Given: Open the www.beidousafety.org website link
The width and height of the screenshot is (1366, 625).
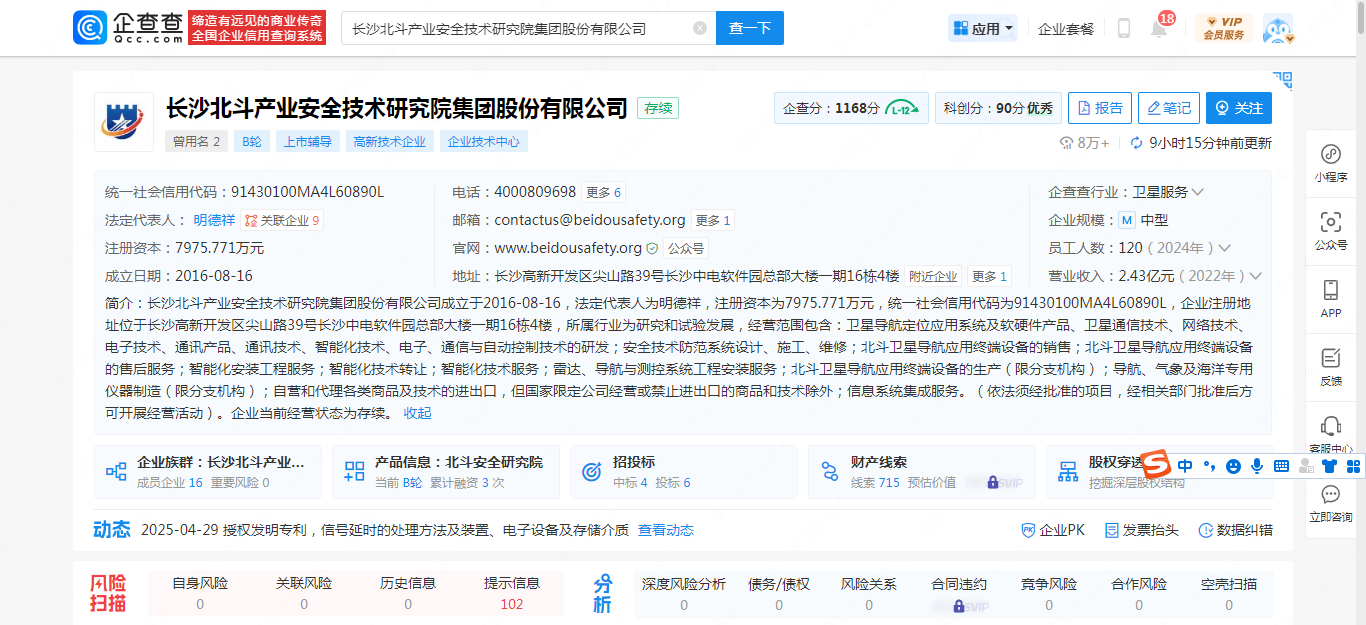Looking at the screenshot, I should coord(568,248).
